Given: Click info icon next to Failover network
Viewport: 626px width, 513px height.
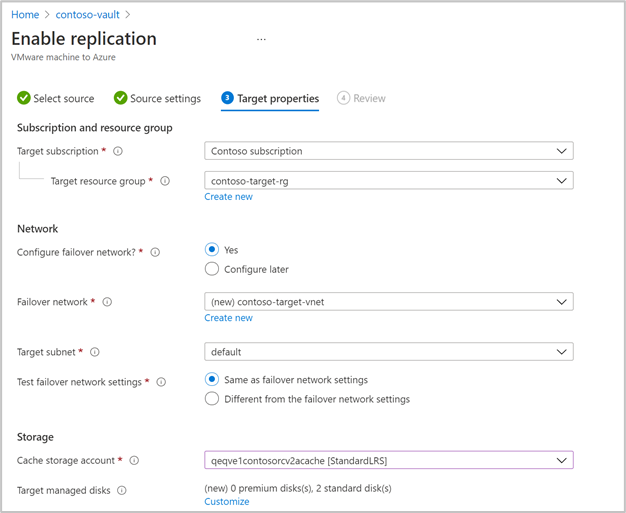Looking at the screenshot, I should click(x=107, y=302).
